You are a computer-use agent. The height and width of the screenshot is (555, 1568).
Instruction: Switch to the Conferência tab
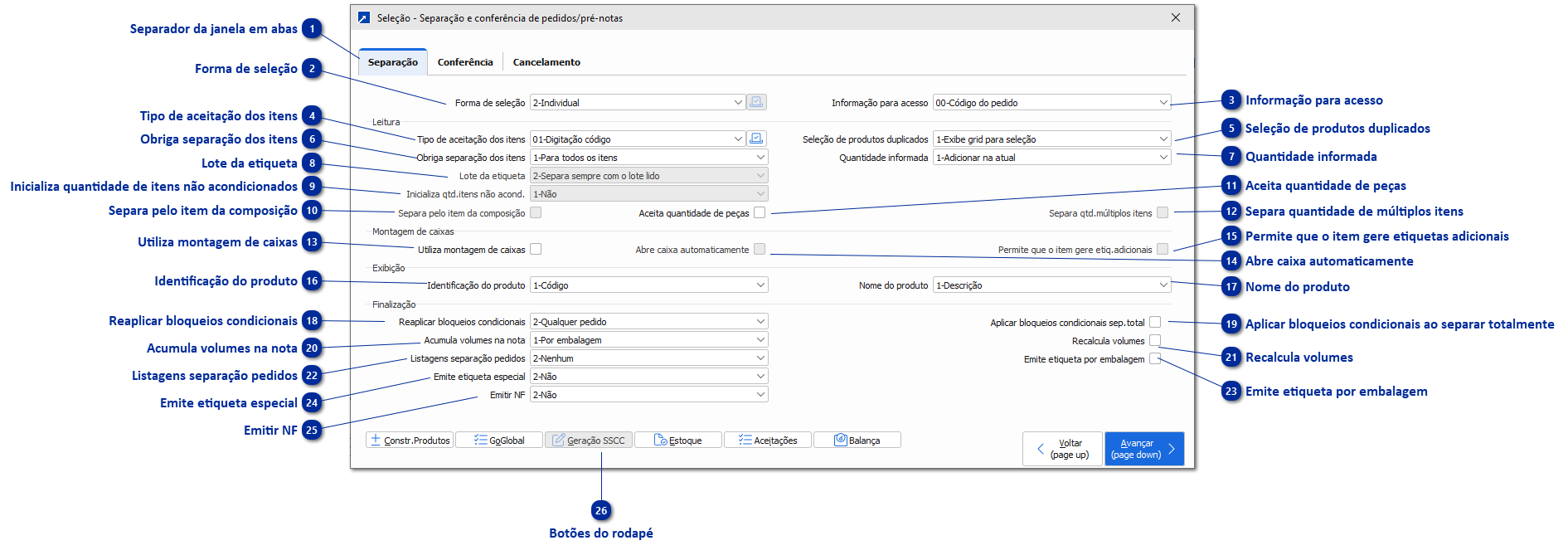pos(465,62)
